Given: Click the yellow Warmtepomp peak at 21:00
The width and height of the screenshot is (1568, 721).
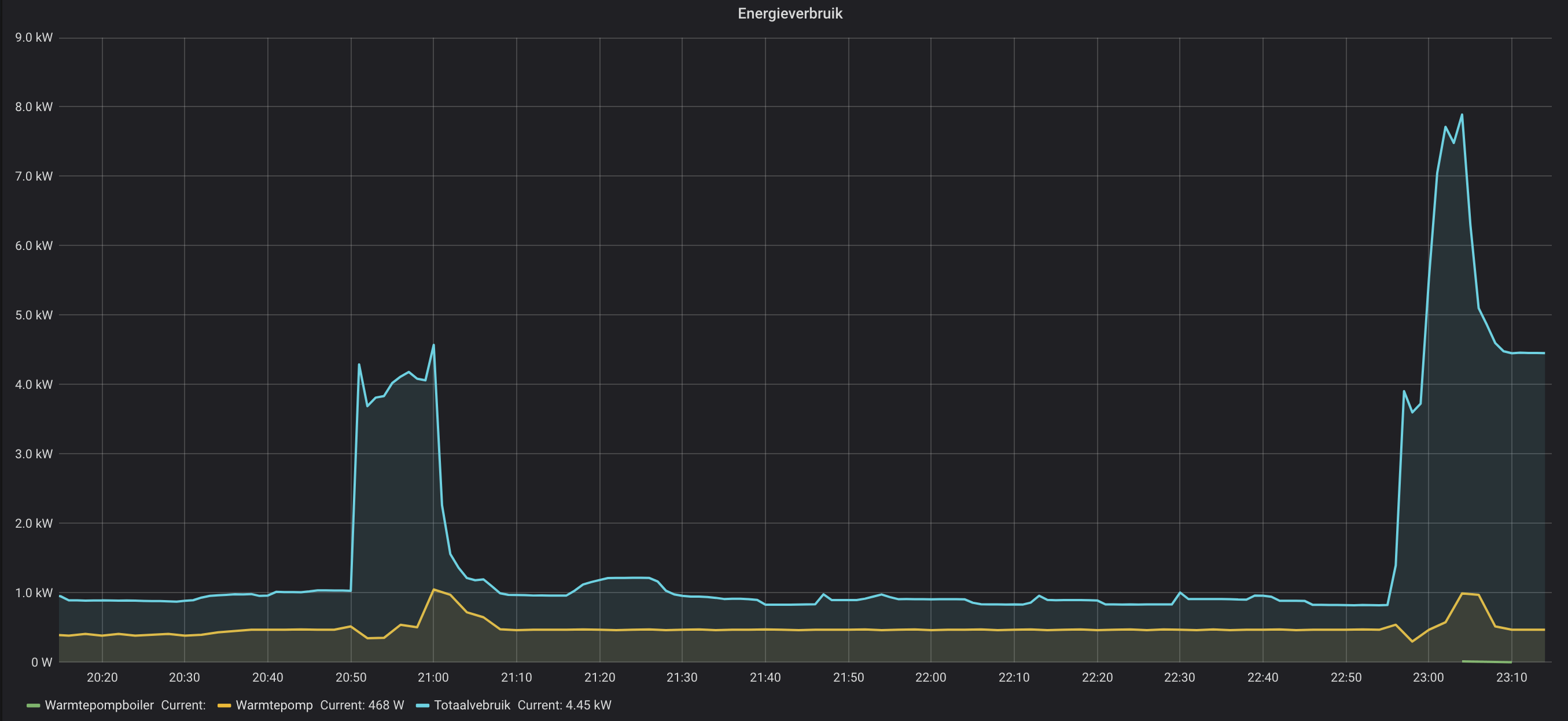Looking at the screenshot, I should pyautogui.click(x=433, y=590).
